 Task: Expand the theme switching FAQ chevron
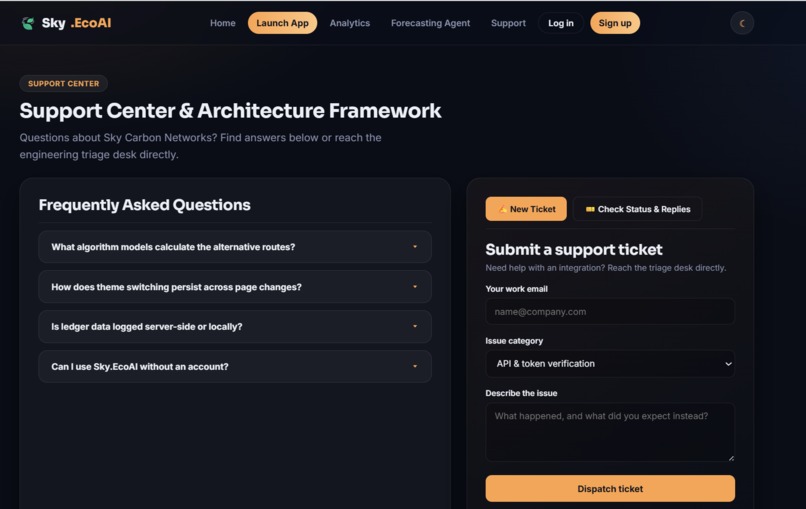[415, 286]
